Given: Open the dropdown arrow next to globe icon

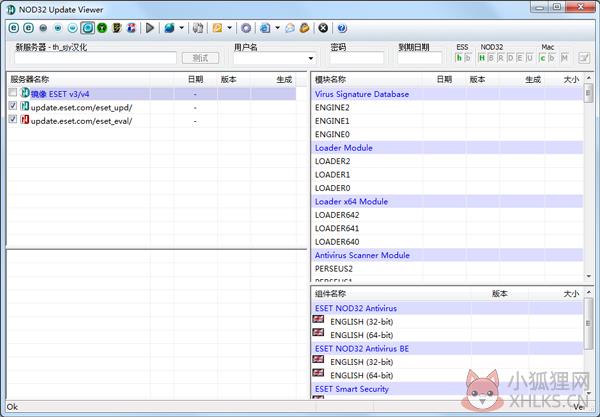Looking at the screenshot, I should click(181, 28).
